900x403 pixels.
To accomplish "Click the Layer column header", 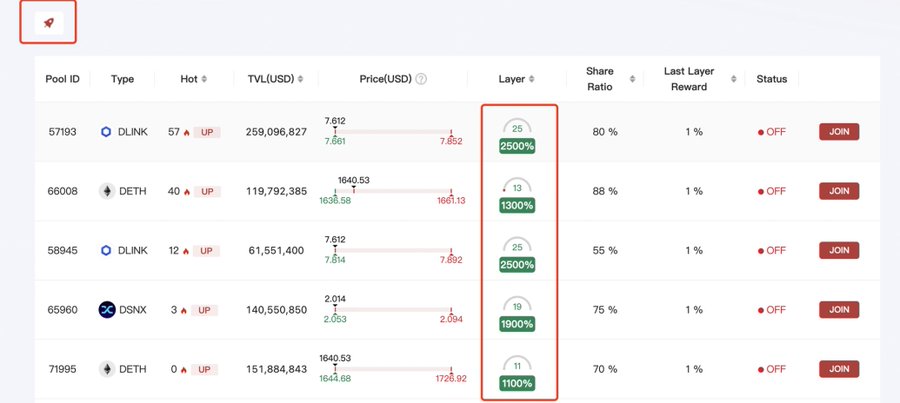I will click(x=517, y=79).
